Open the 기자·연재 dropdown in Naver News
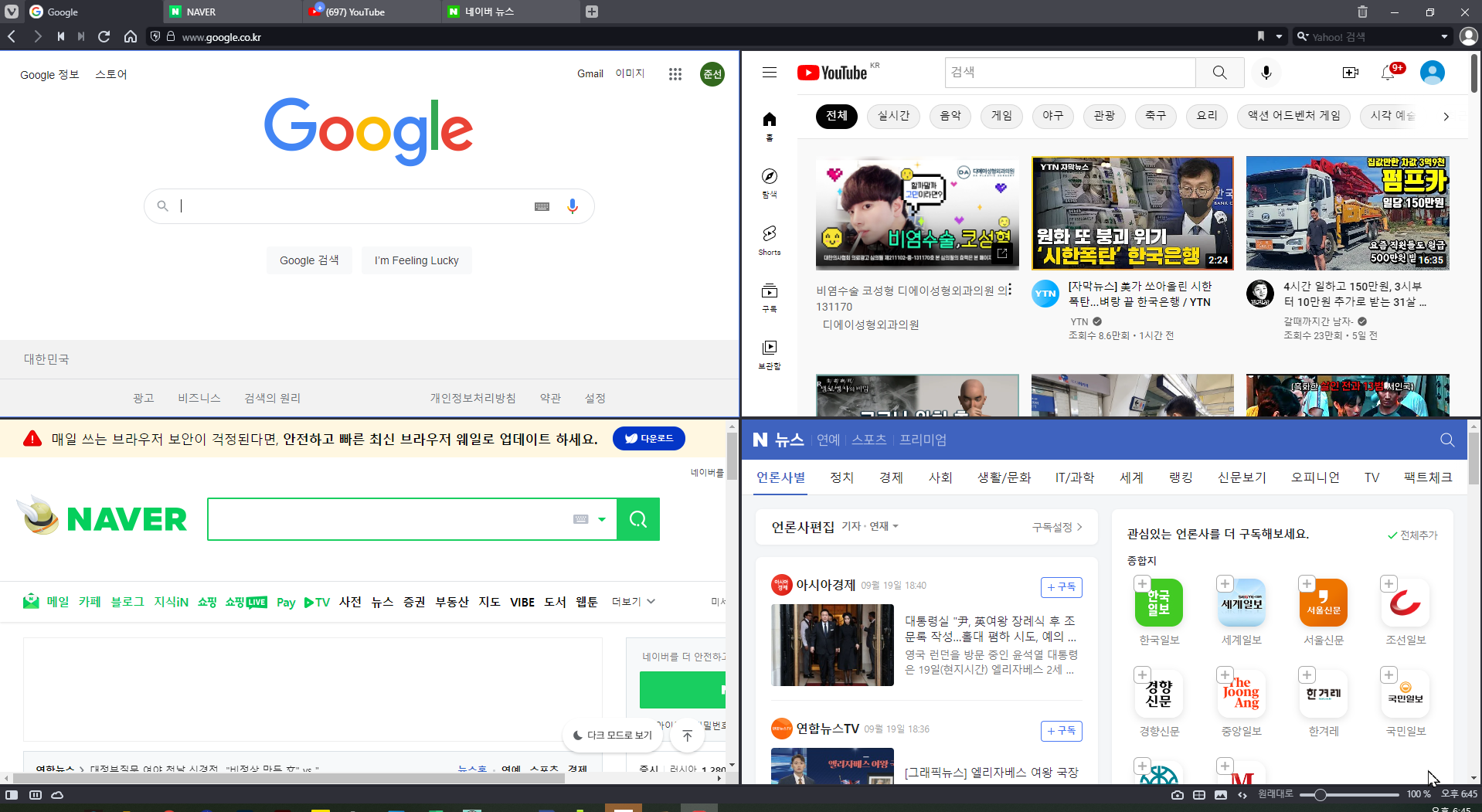1482x812 pixels. (x=870, y=527)
